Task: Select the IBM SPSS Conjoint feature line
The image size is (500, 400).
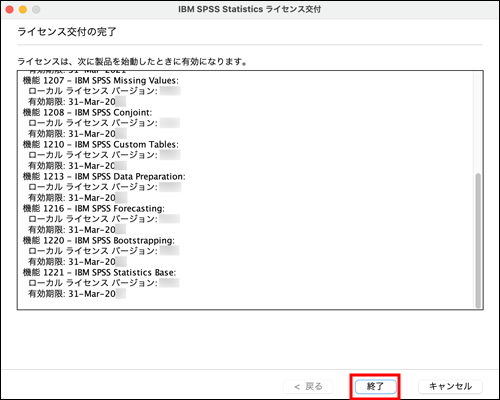Action: [x=87, y=113]
